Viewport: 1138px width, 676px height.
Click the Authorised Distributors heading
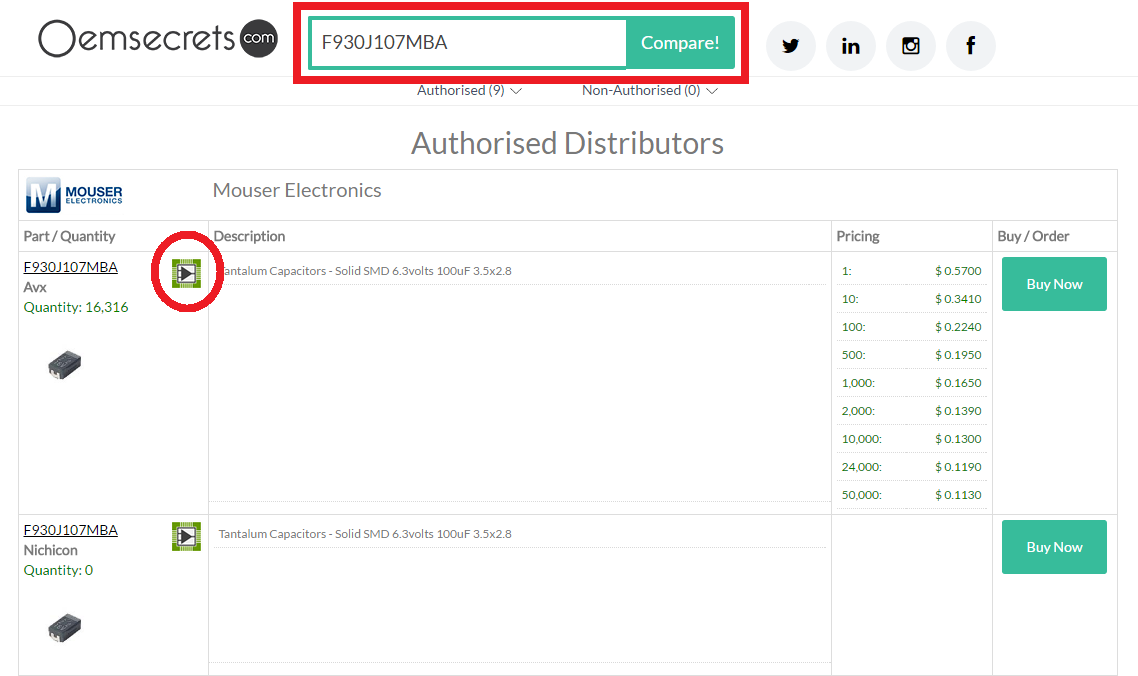(x=568, y=143)
